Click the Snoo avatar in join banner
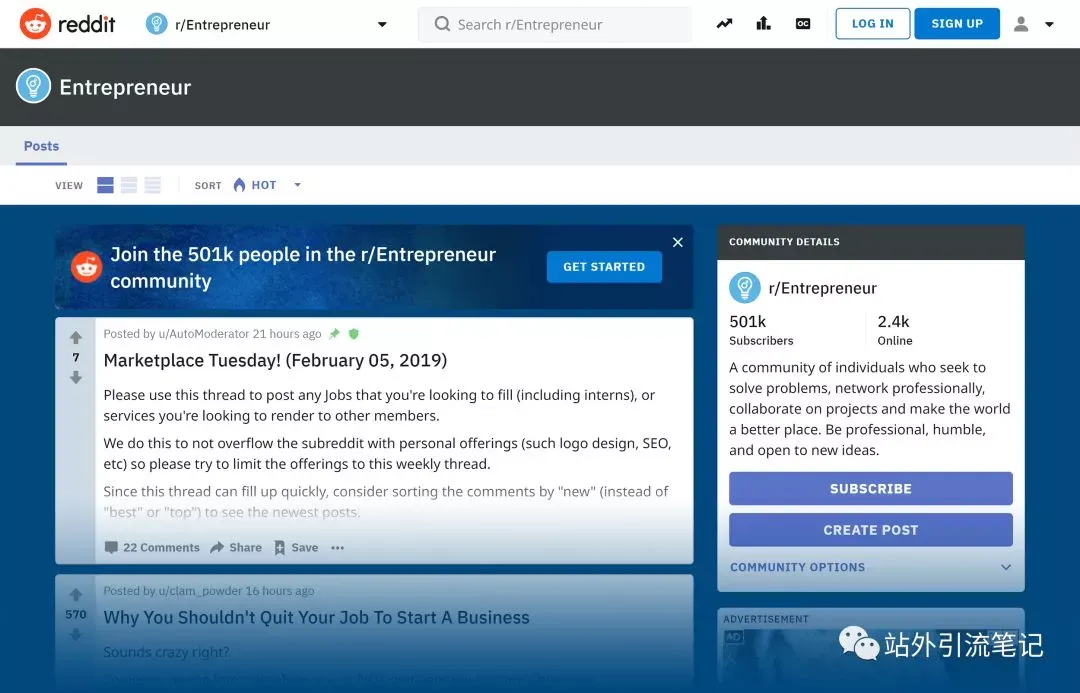The height and width of the screenshot is (693, 1080). click(87, 267)
